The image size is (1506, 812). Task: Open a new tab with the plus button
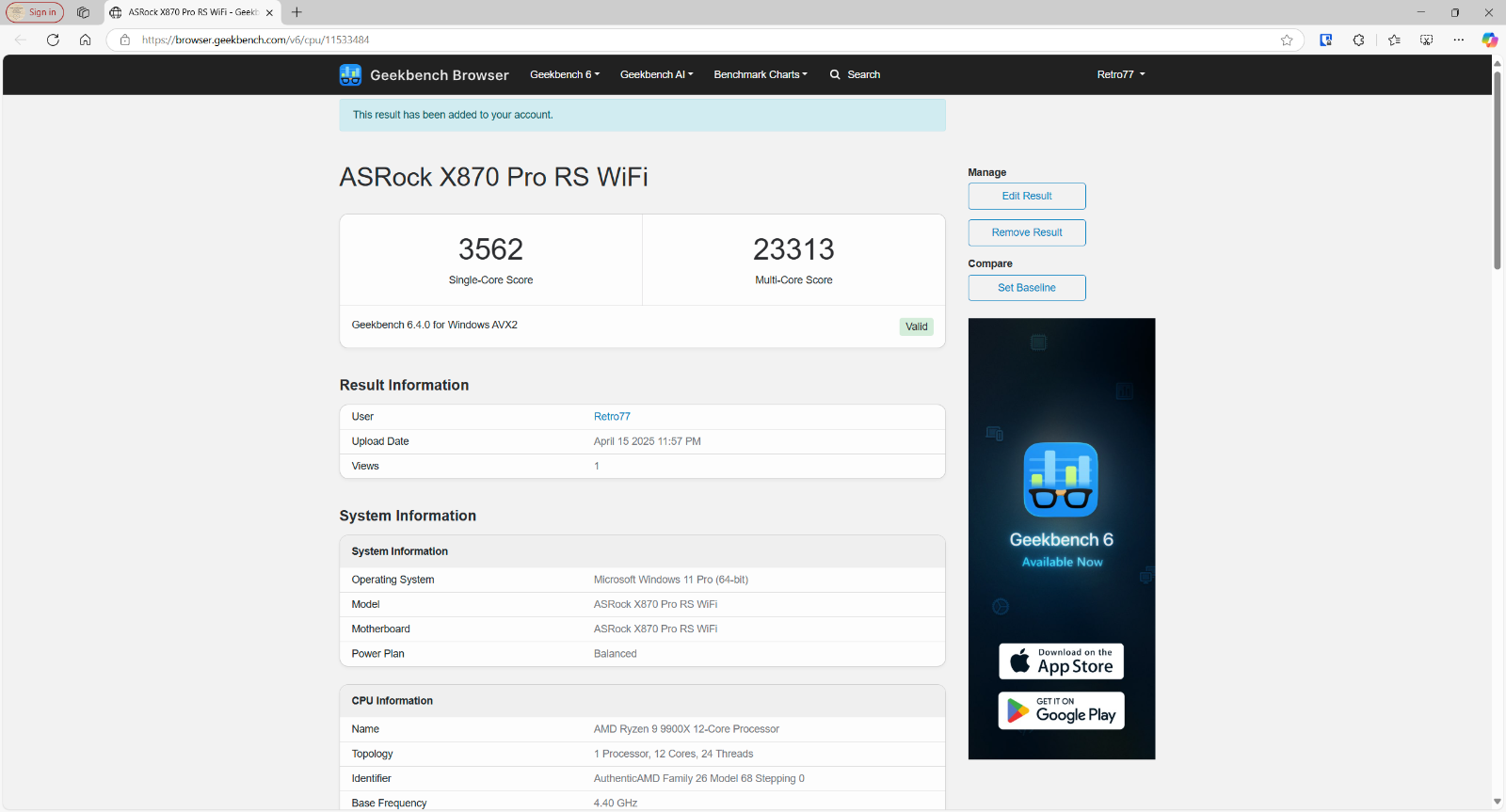tap(296, 12)
